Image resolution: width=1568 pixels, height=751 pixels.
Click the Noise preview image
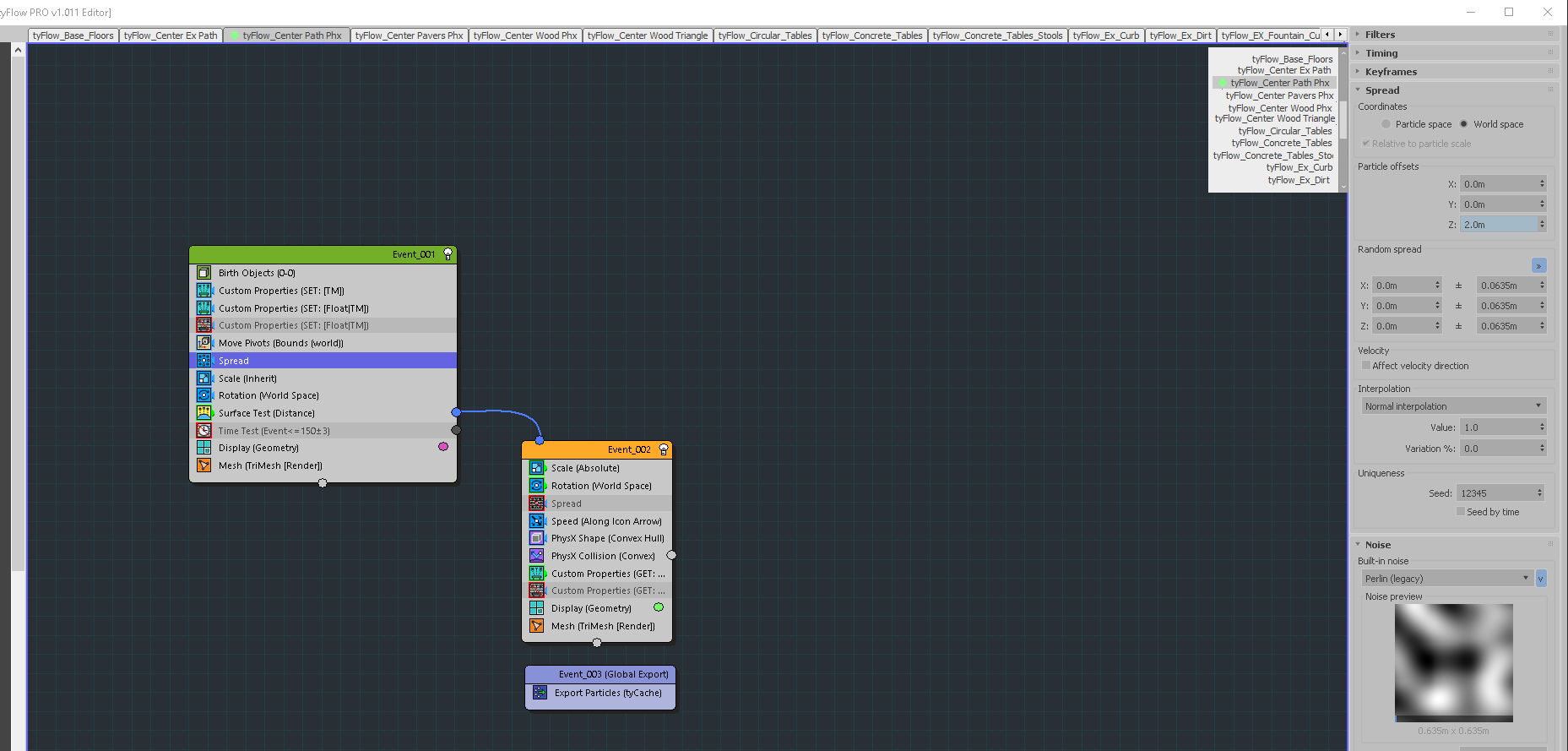(x=1453, y=661)
